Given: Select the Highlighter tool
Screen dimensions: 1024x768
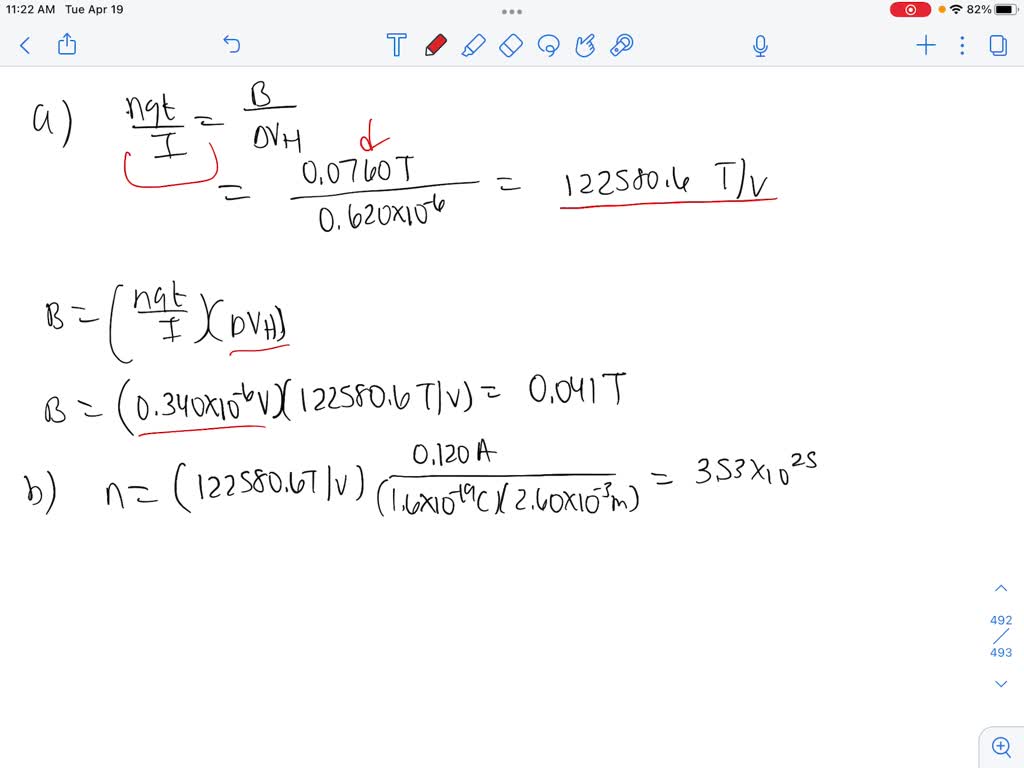Looking at the screenshot, I should pyautogui.click(x=474, y=45).
